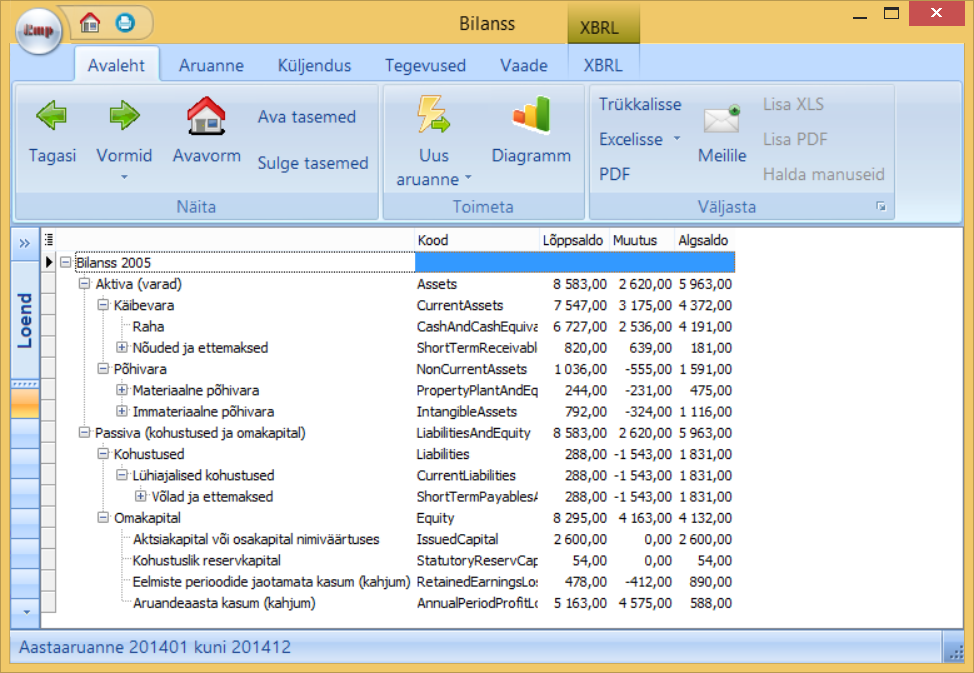Click the printer icon in title bar
Screen dimensions: 974x673
[124, 21]
